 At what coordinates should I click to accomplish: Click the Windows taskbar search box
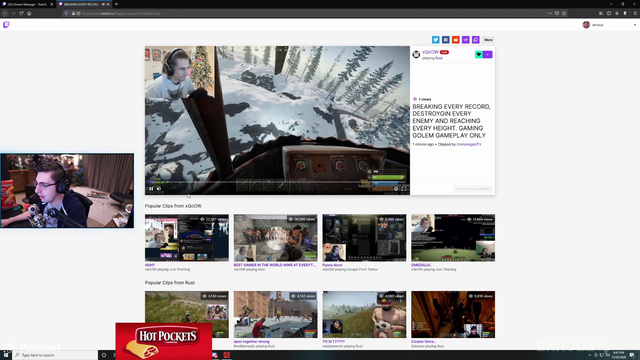pos(55,355)
